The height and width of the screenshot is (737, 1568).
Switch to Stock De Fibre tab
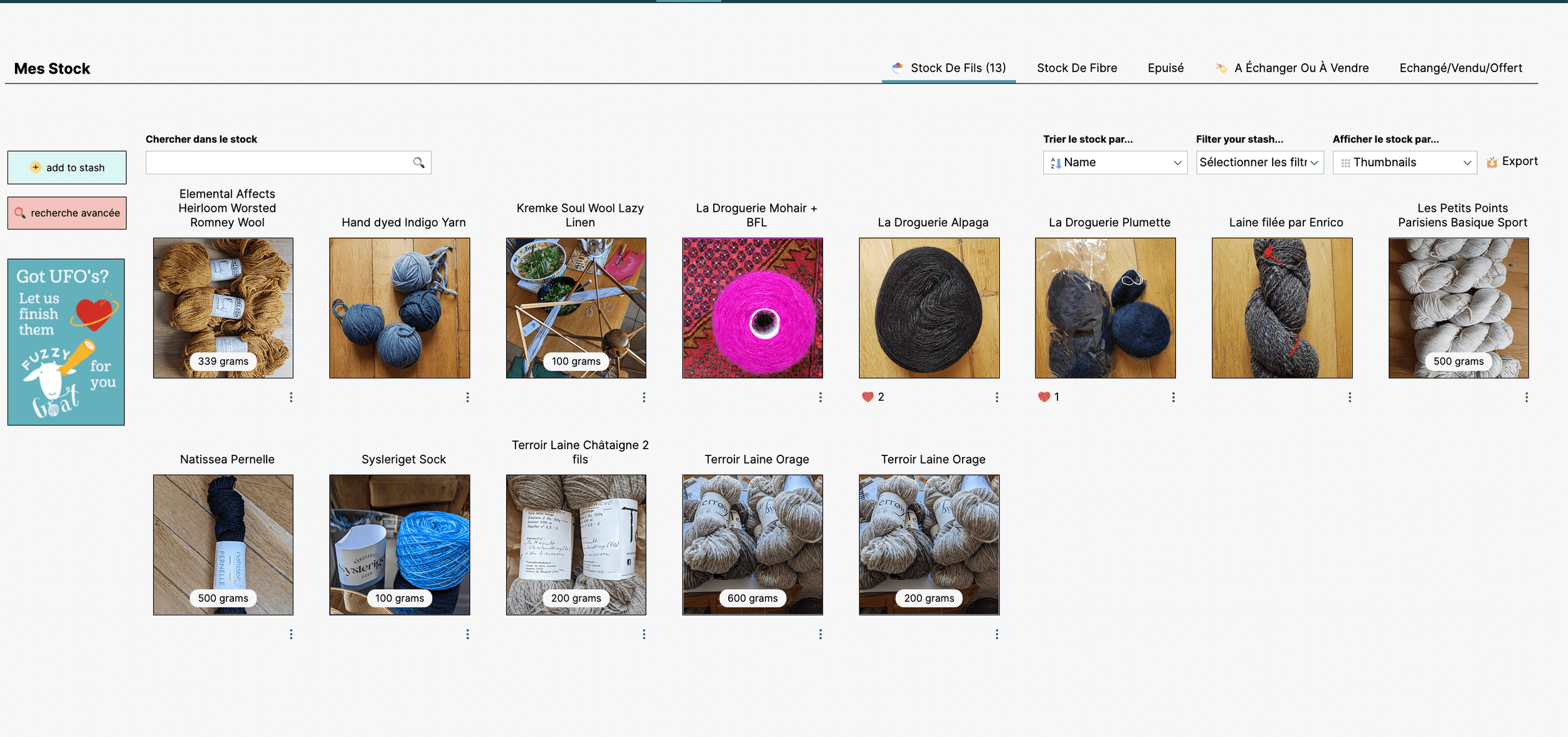(x=1076, y=68)
